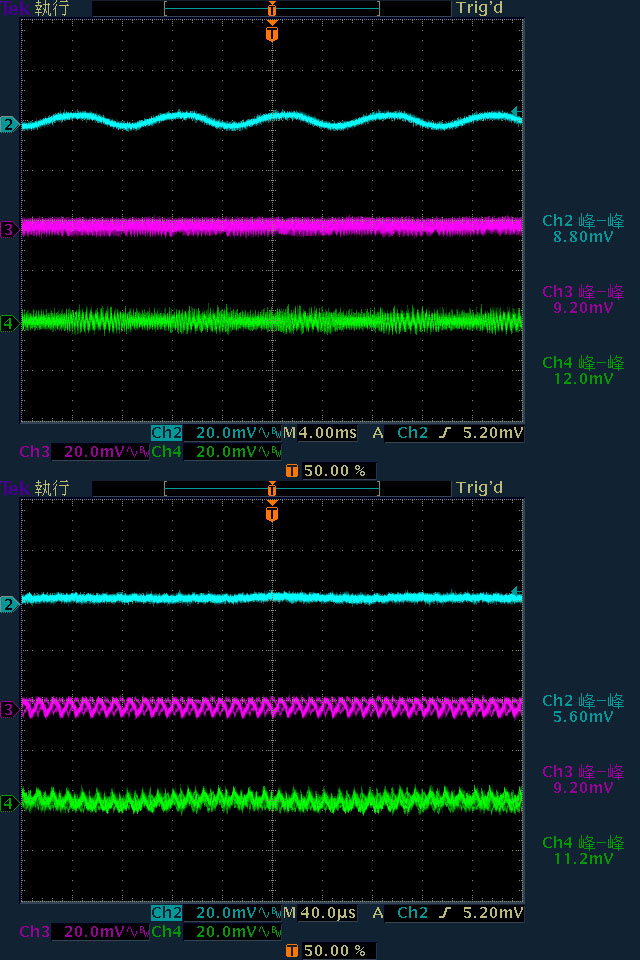Click the Ch3 ground marker in 4.00ms capture

tap(9, 230)
